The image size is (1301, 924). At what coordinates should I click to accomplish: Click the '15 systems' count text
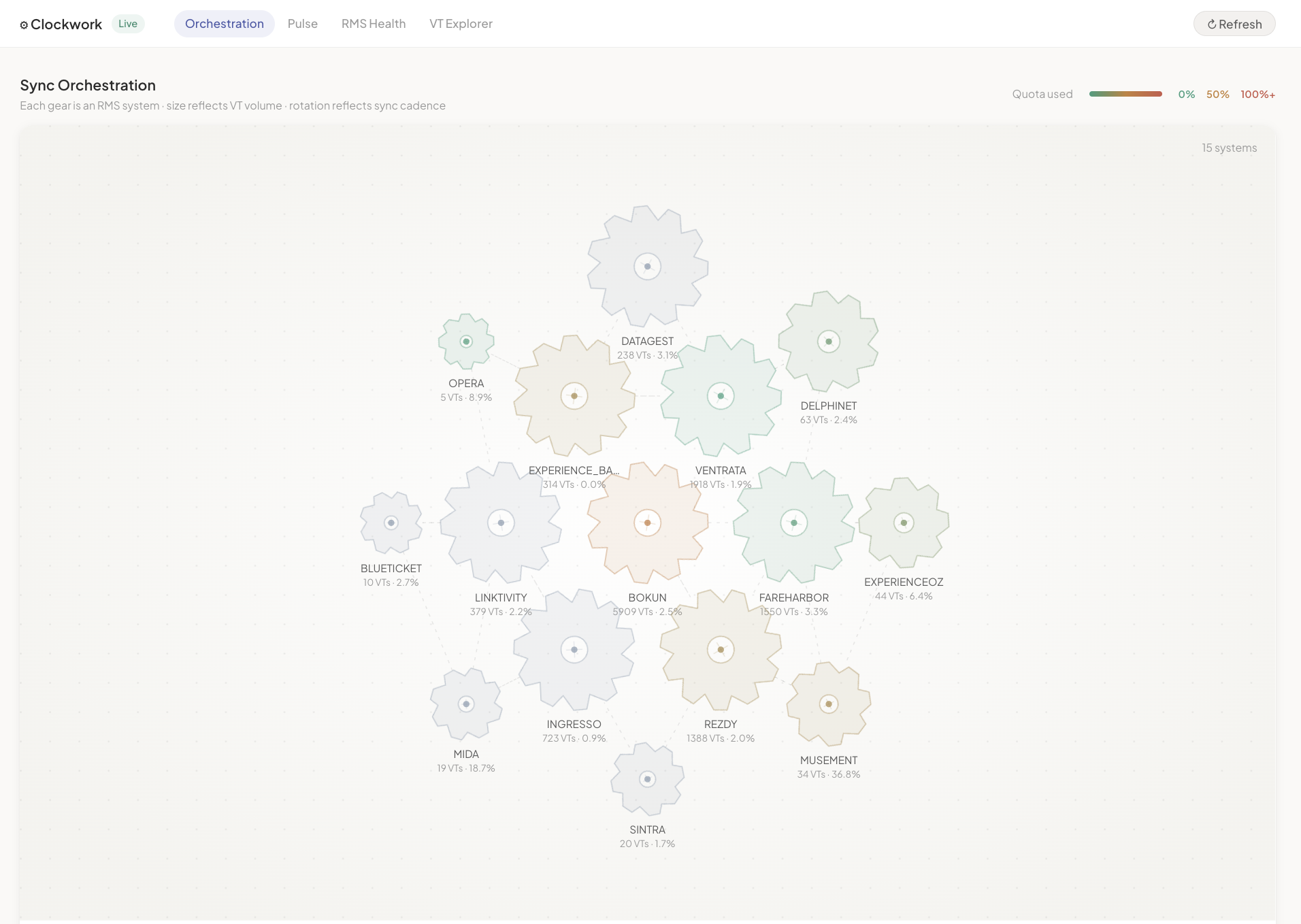point(1230,148)
